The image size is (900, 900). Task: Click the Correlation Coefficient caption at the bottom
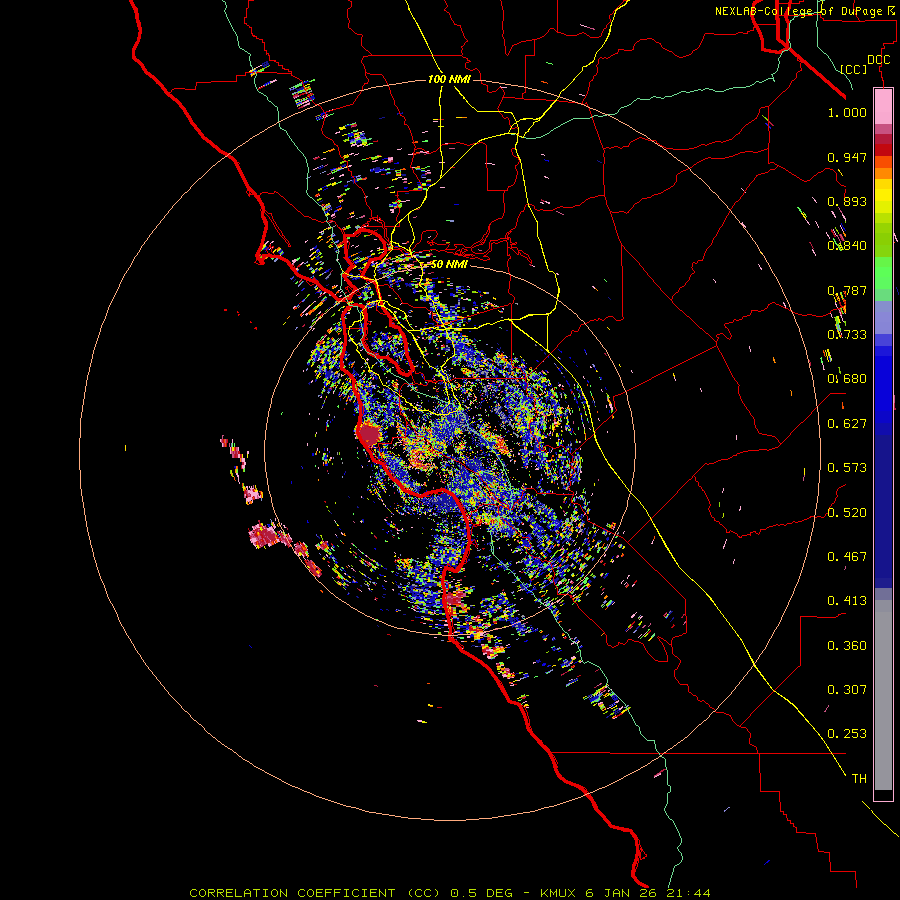(450, 893)
